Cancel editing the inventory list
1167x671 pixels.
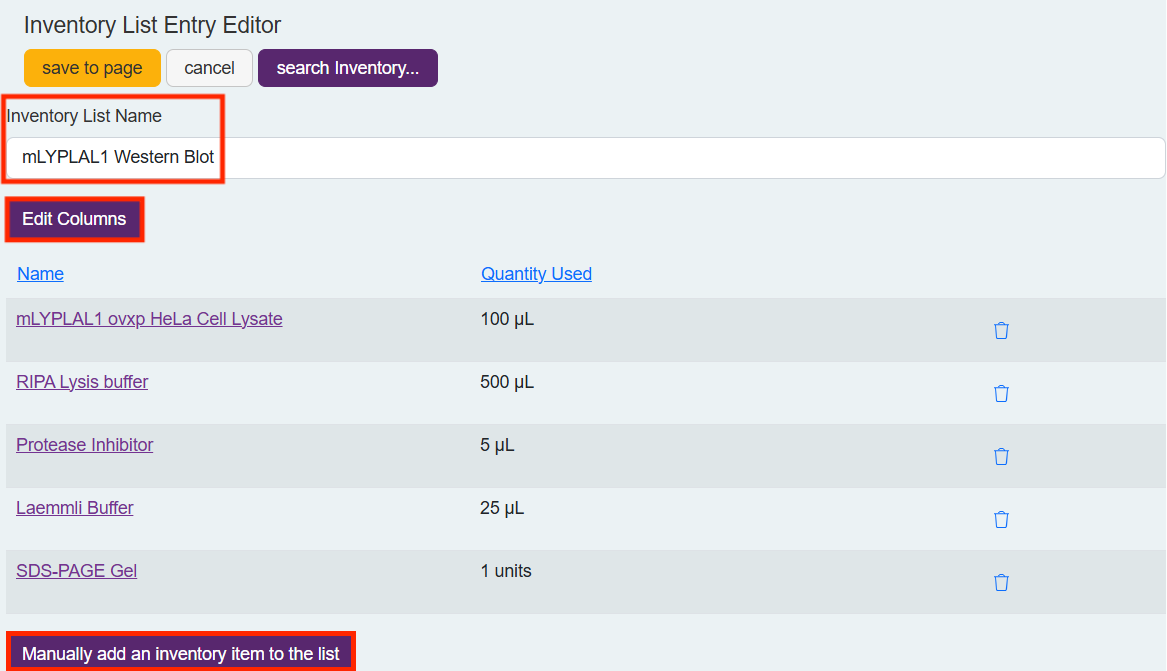(209, 68)
